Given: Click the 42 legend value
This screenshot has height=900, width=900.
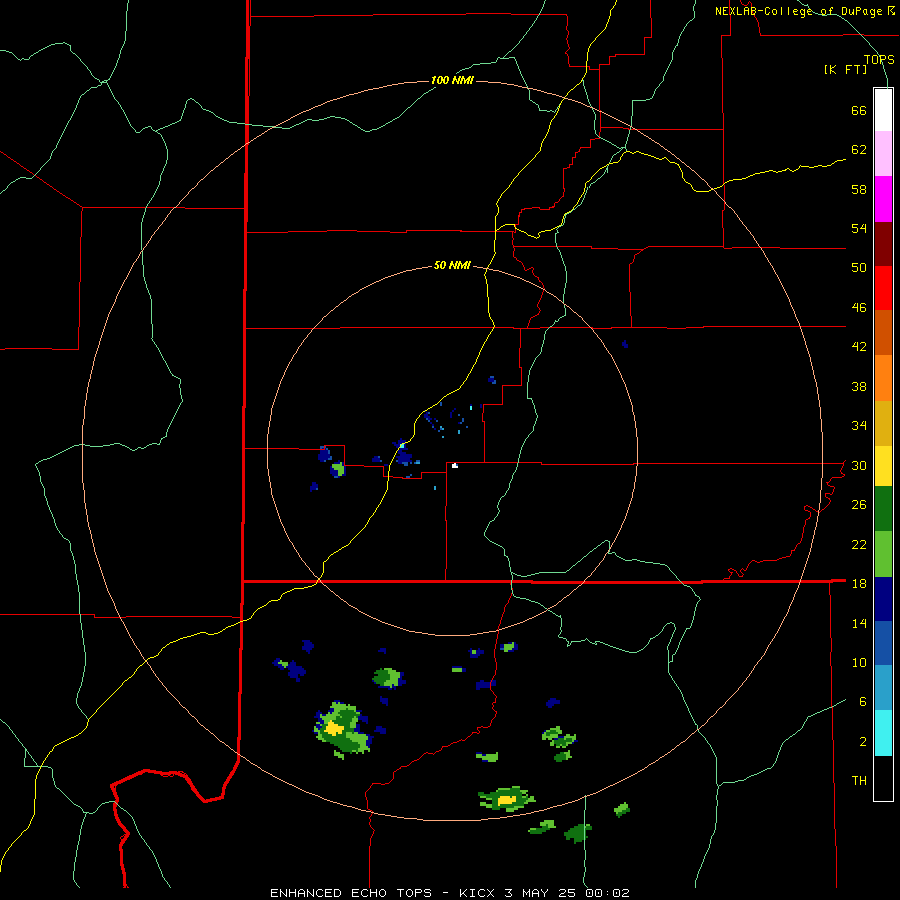Looking at the screenshot, I should click(859, 346).
